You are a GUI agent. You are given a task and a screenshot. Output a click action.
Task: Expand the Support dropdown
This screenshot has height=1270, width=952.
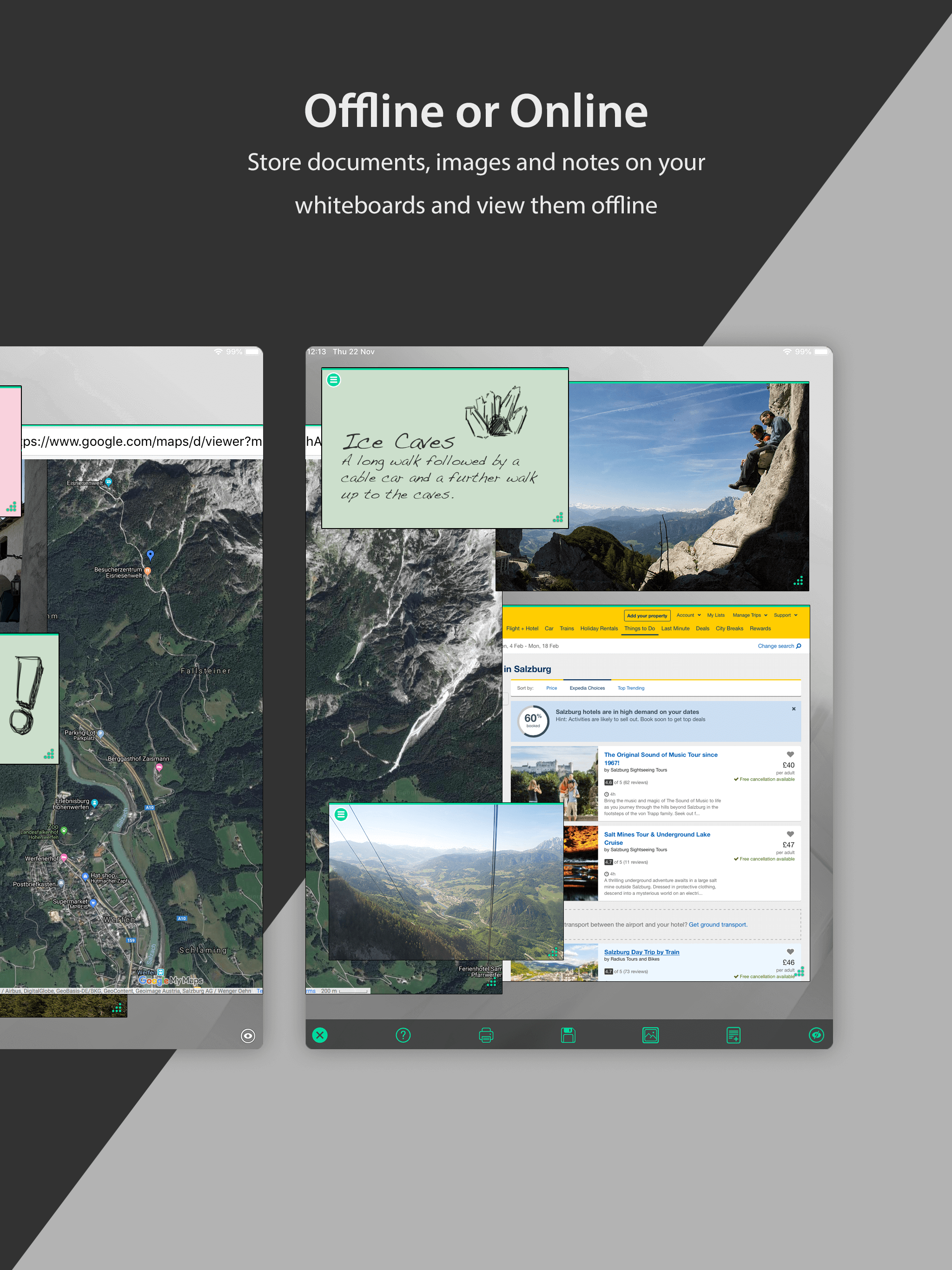click(x=786, y=615)
